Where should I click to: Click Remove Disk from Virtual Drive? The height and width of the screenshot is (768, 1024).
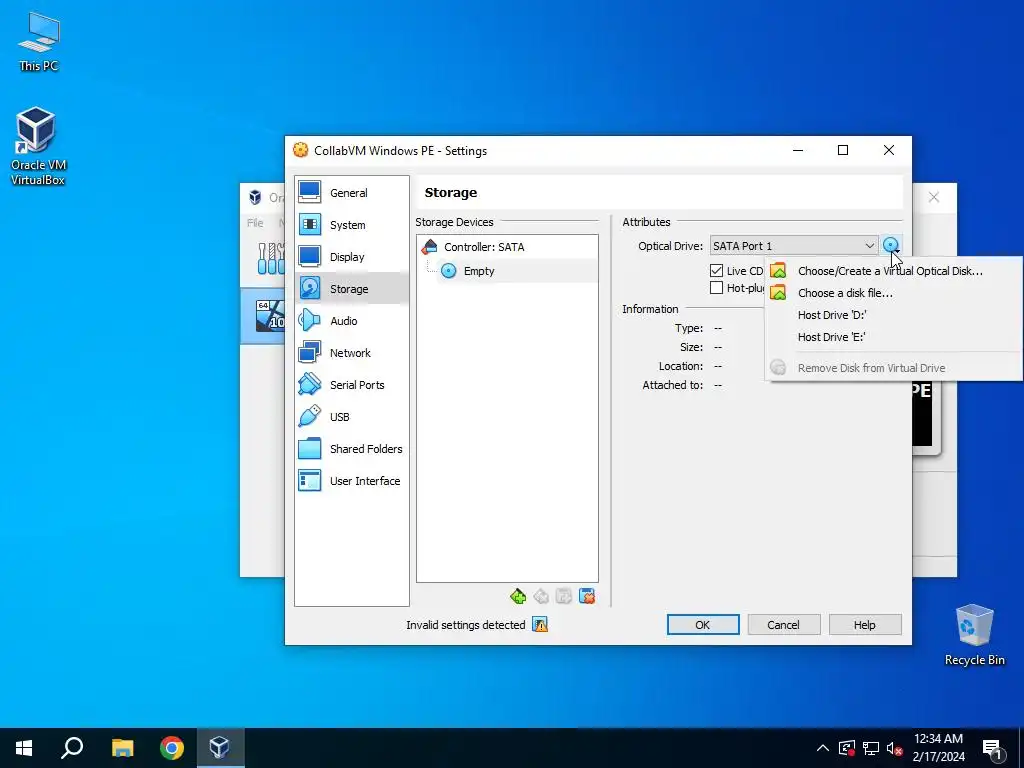click(x=893, y=368)
